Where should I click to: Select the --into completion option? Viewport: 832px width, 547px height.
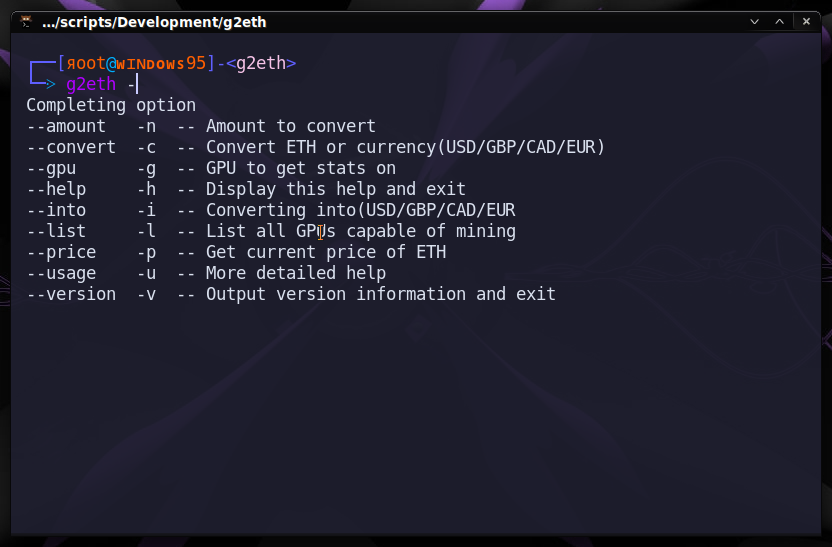[x=56, y=210]
